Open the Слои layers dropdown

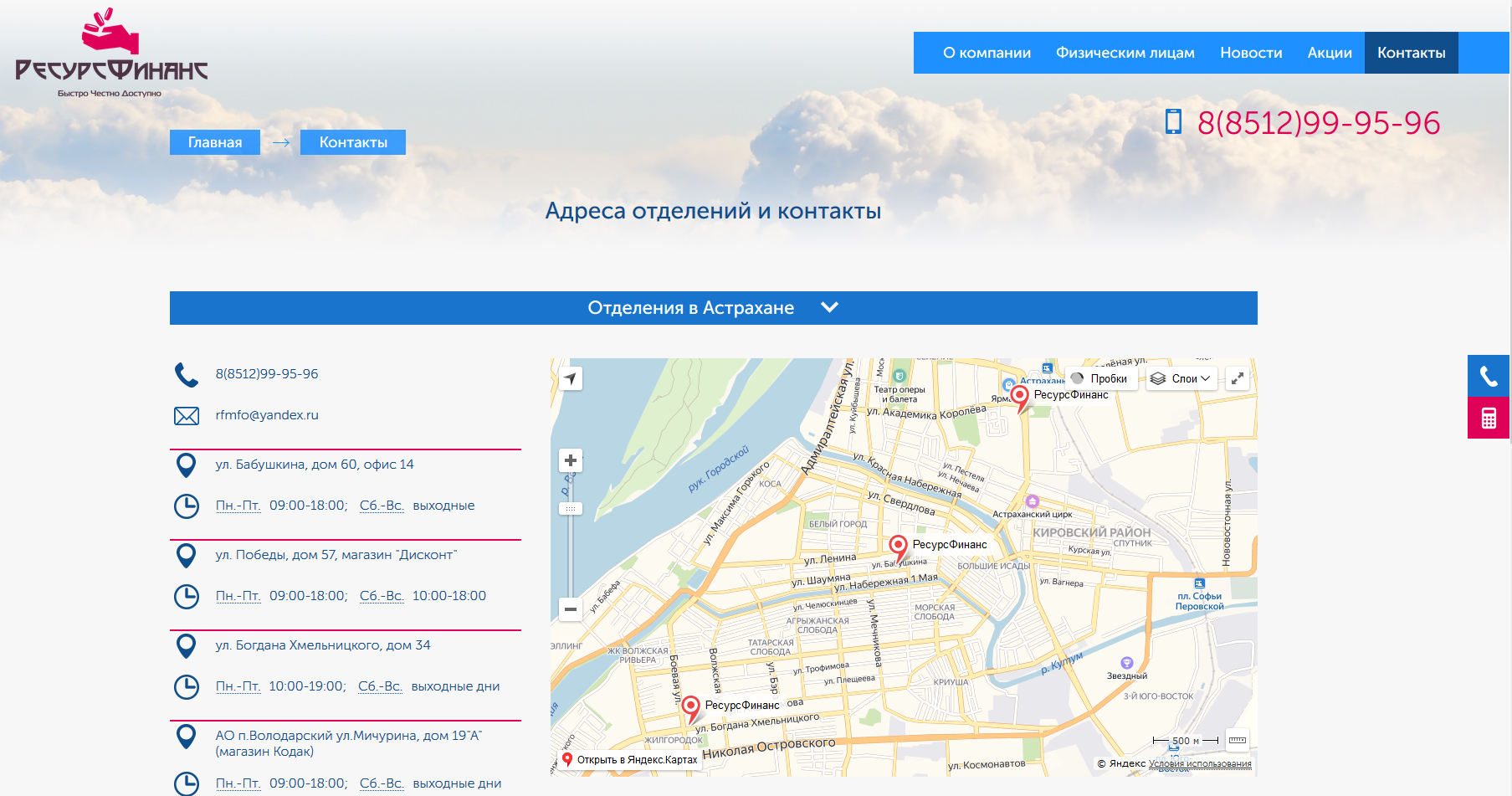pyautogui.click(x=1181, y=378)
